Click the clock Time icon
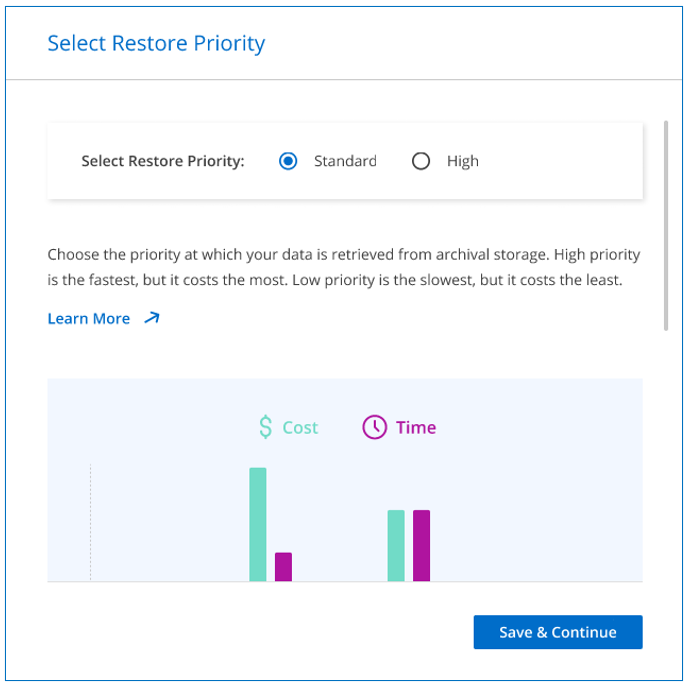 [374, 427]
